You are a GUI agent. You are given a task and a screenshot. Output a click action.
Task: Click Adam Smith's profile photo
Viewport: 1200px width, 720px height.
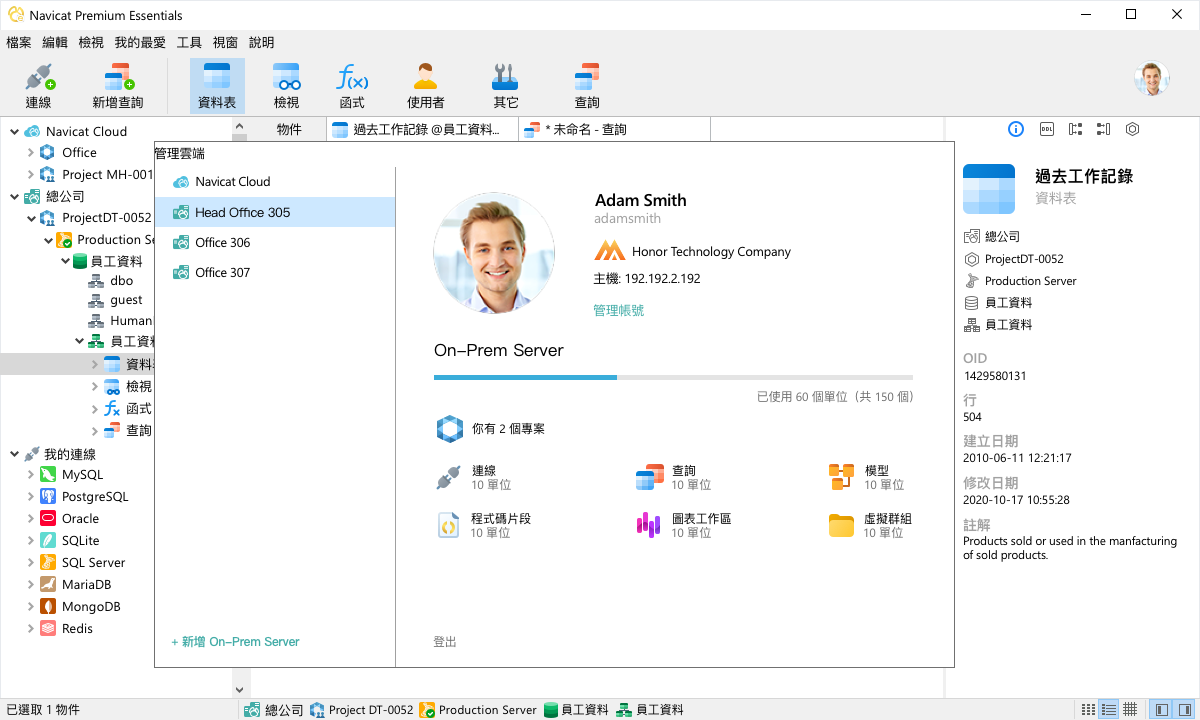tap(494, 254)
